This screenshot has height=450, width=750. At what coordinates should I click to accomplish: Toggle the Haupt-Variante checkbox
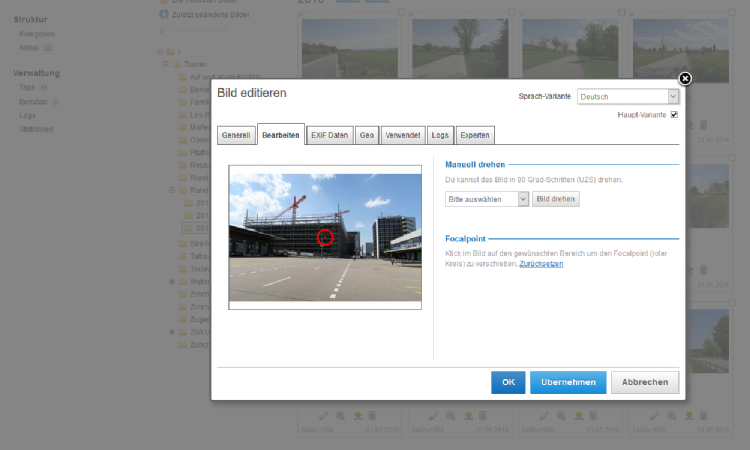click(x=674, y=115)
